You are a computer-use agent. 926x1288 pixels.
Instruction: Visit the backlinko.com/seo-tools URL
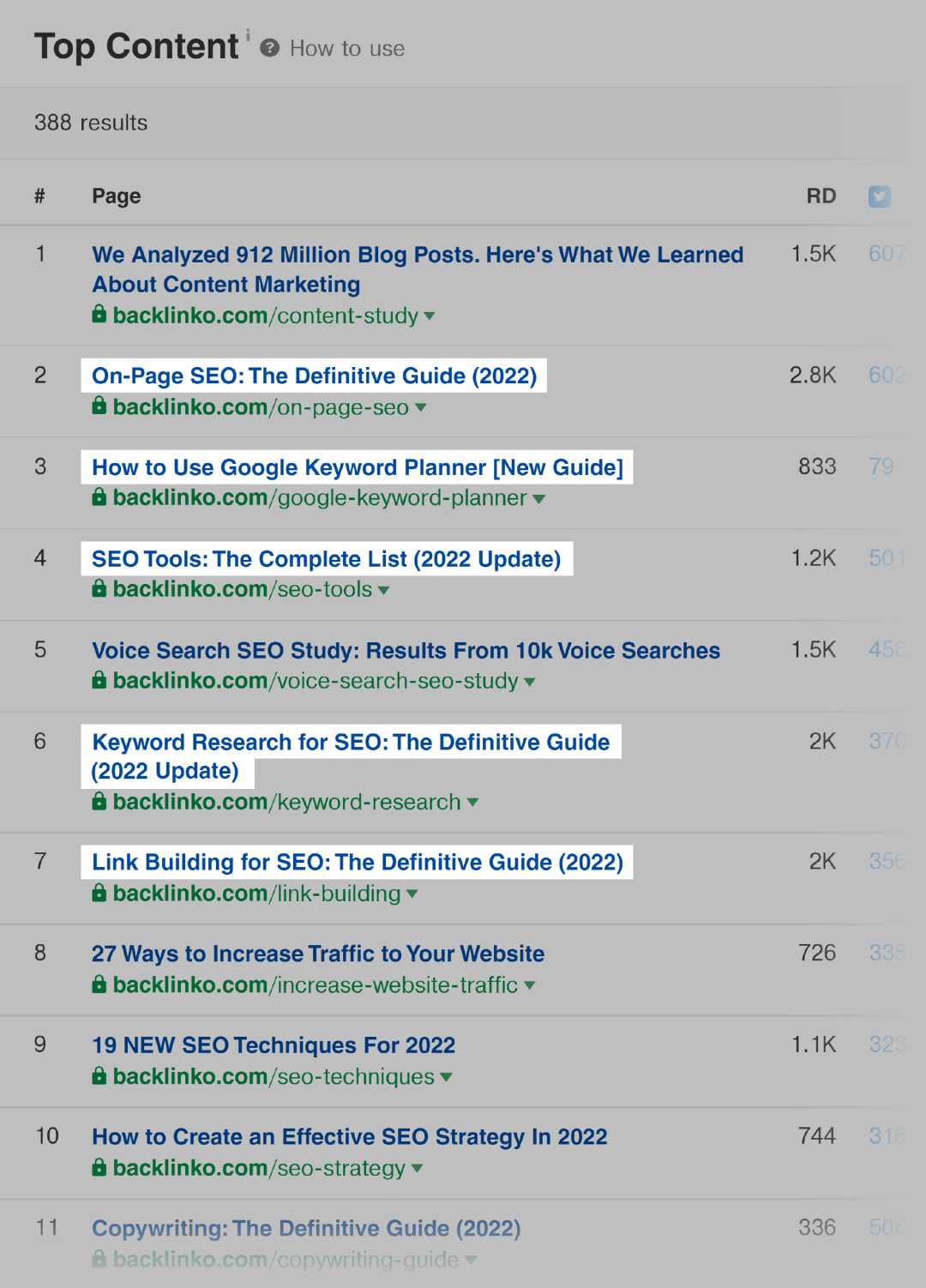243,590
